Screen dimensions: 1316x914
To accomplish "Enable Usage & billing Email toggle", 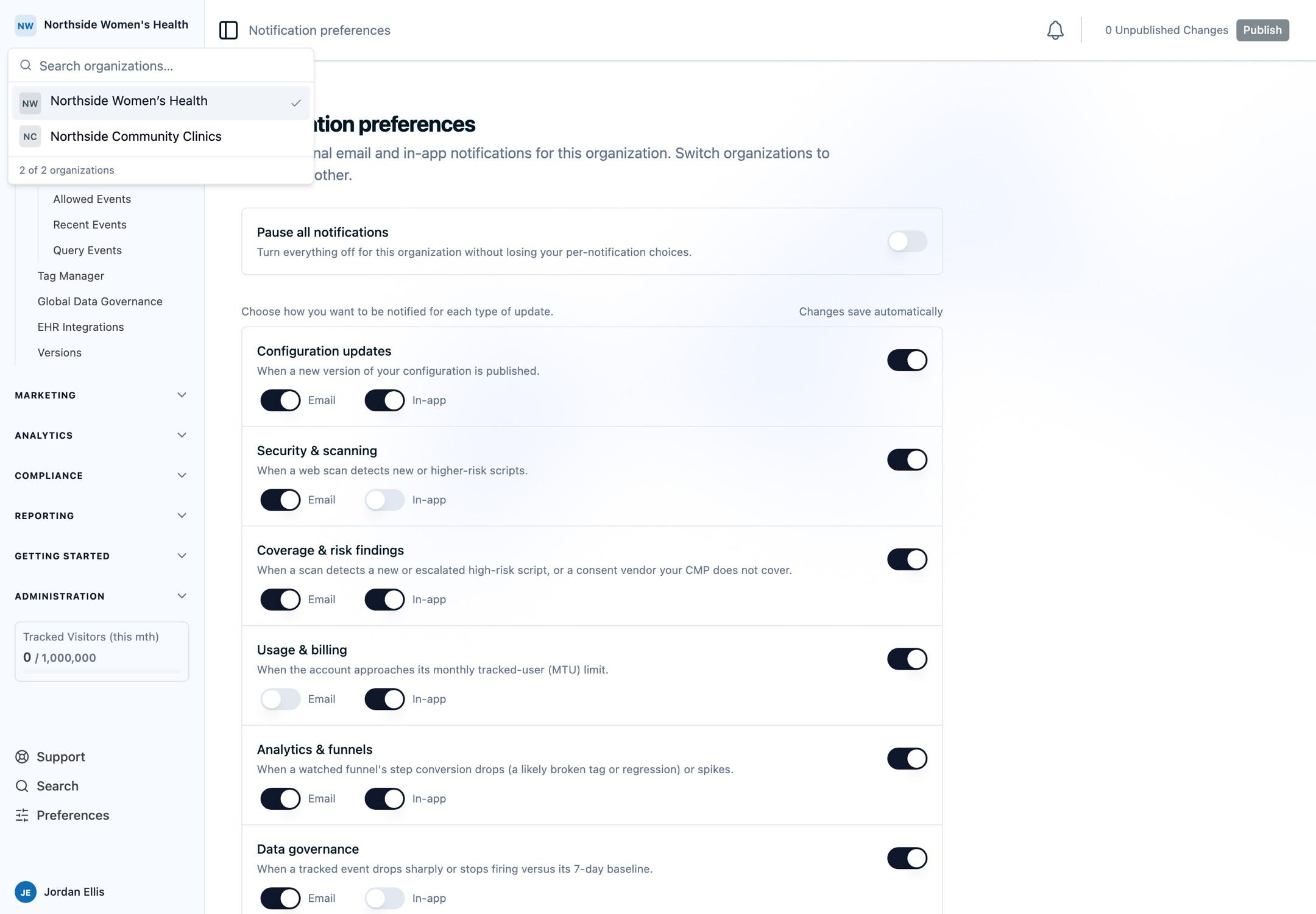I will click(x=280, y=699).
